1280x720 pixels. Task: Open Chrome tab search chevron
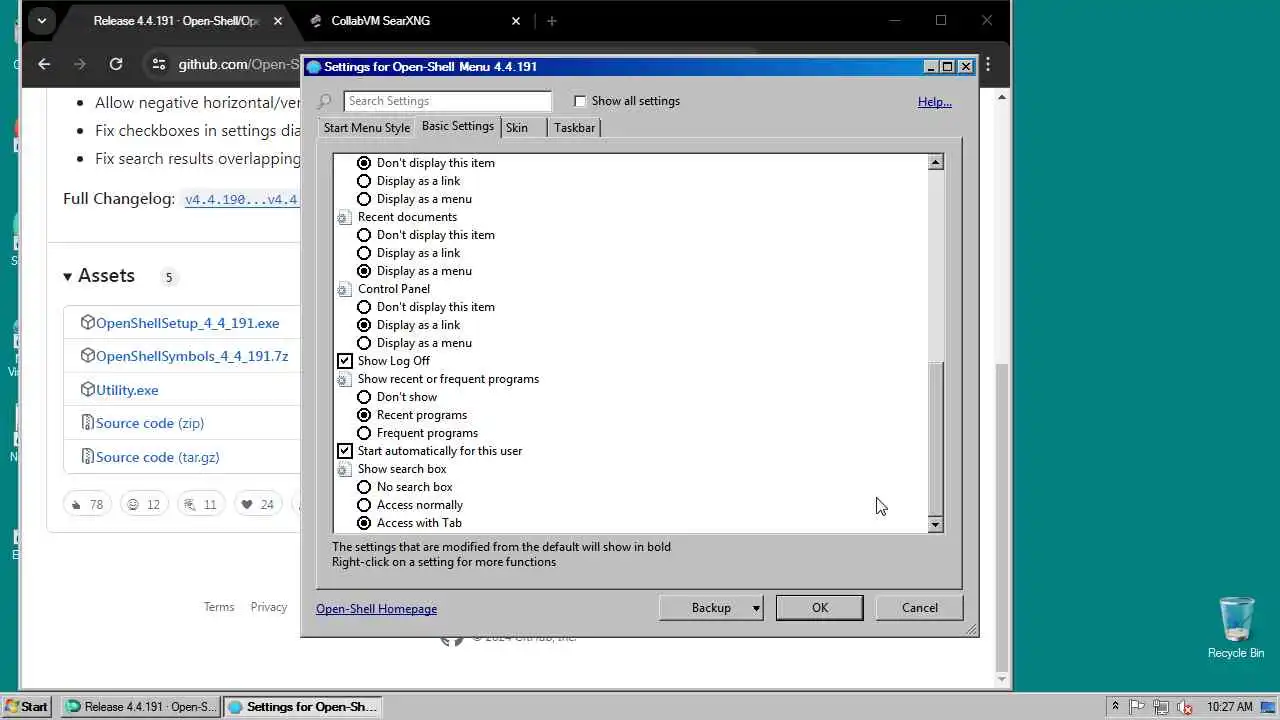(x=41, y=20)
